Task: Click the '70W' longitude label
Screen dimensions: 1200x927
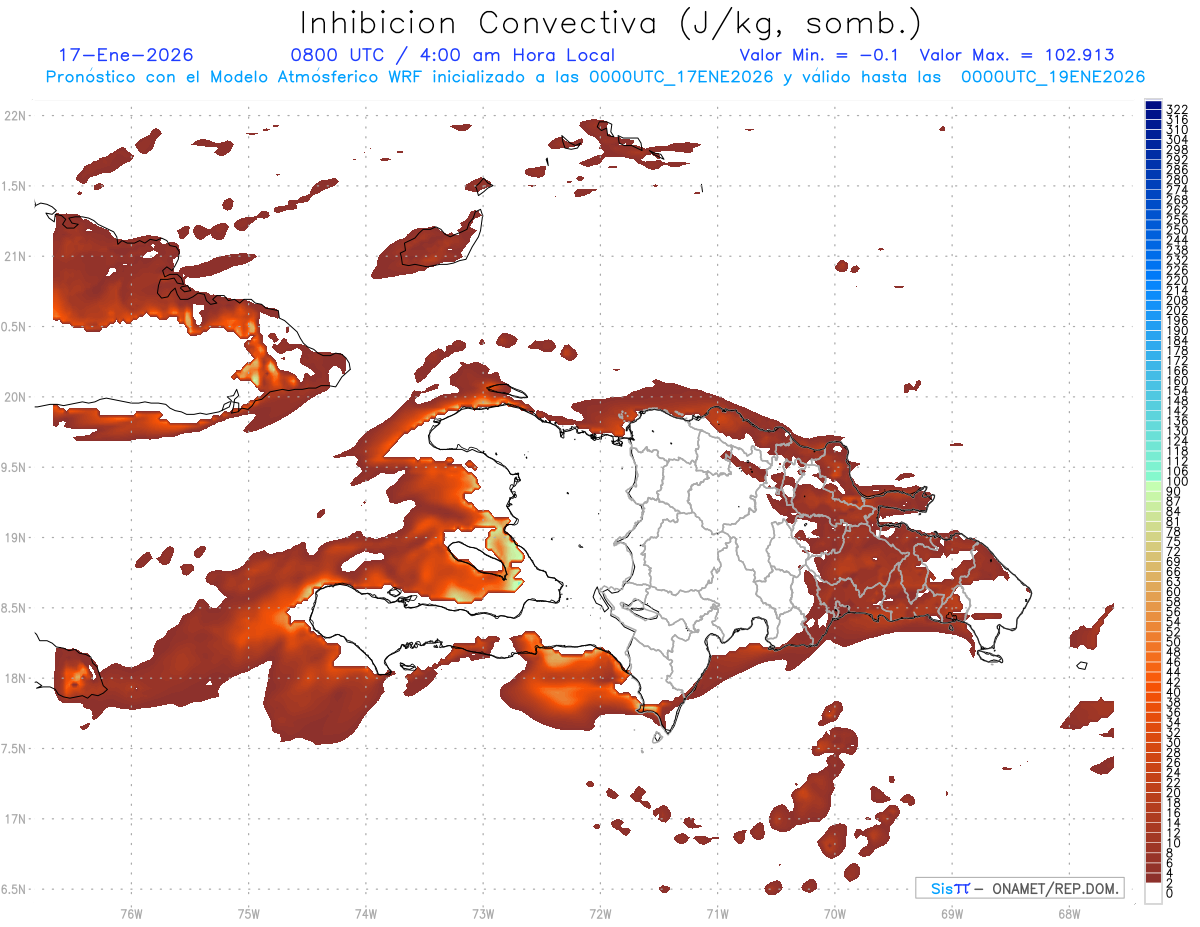Action: 834,913
